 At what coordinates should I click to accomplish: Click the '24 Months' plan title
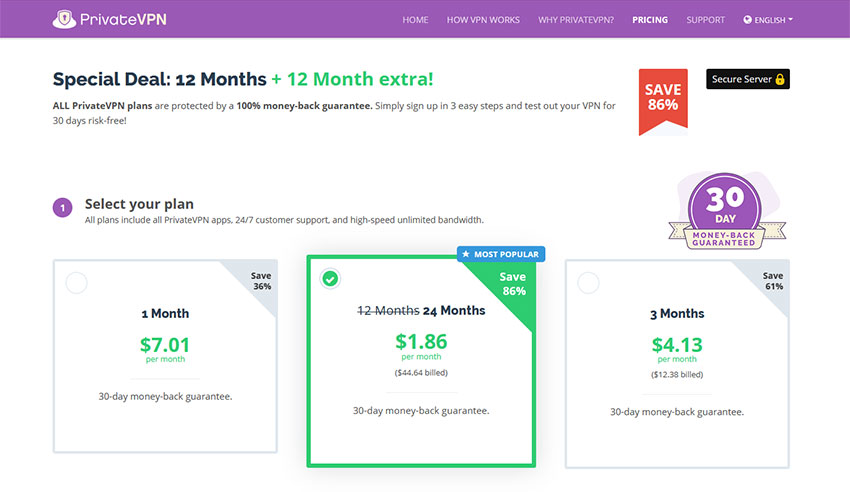[454, 310]
